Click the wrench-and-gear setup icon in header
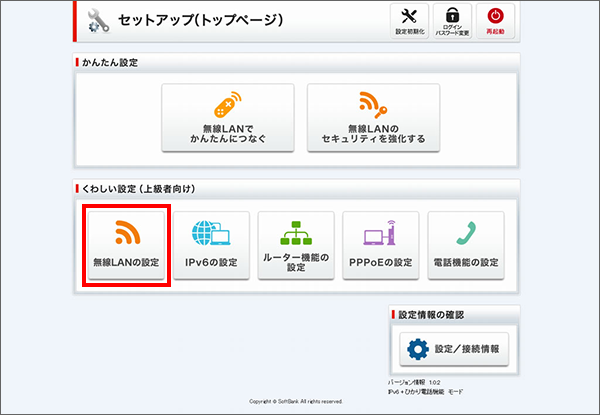The height and width of the screenshot is (415, 600). [98, 21]
